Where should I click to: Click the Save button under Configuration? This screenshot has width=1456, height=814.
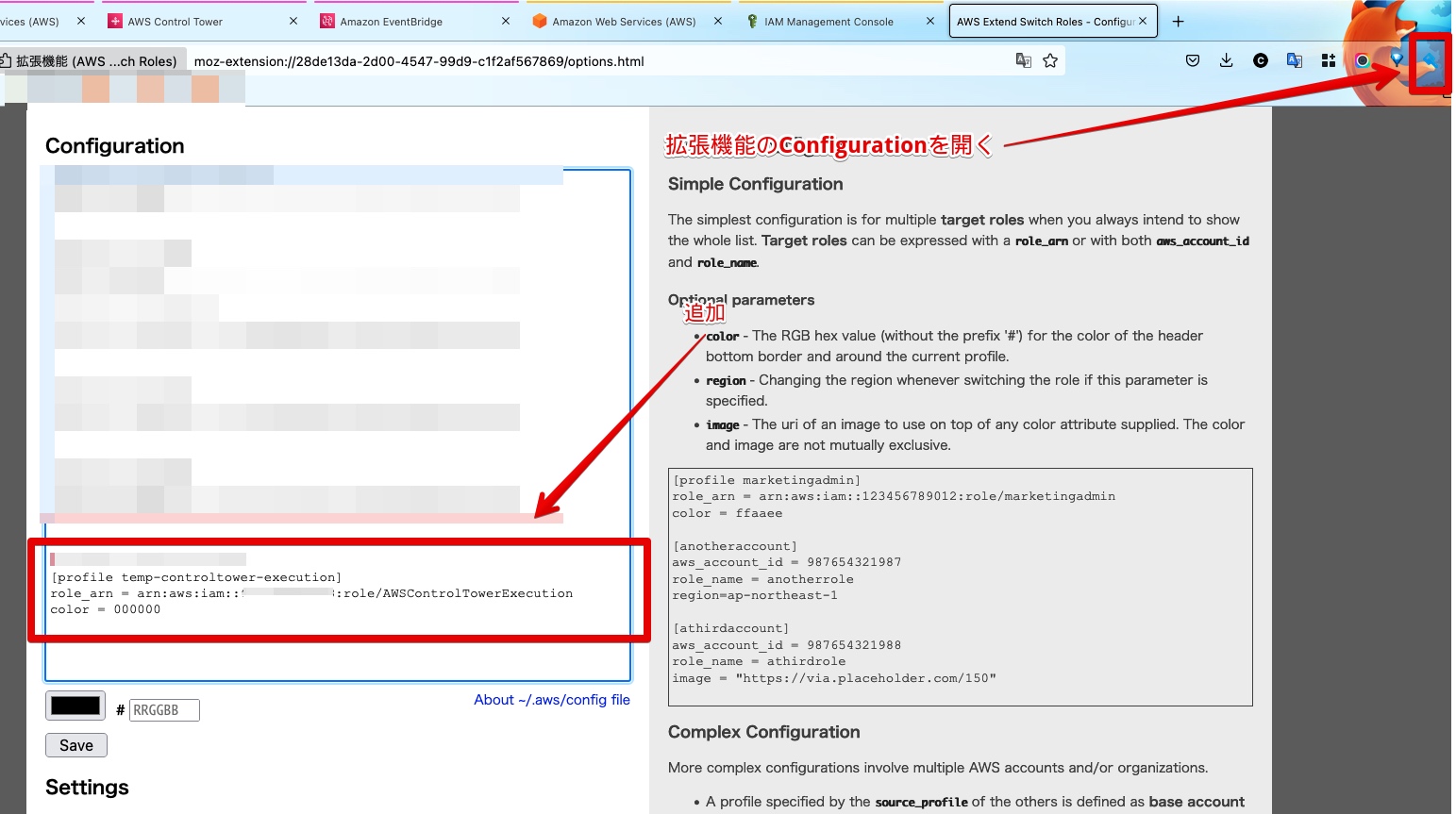tap(75, 744)
